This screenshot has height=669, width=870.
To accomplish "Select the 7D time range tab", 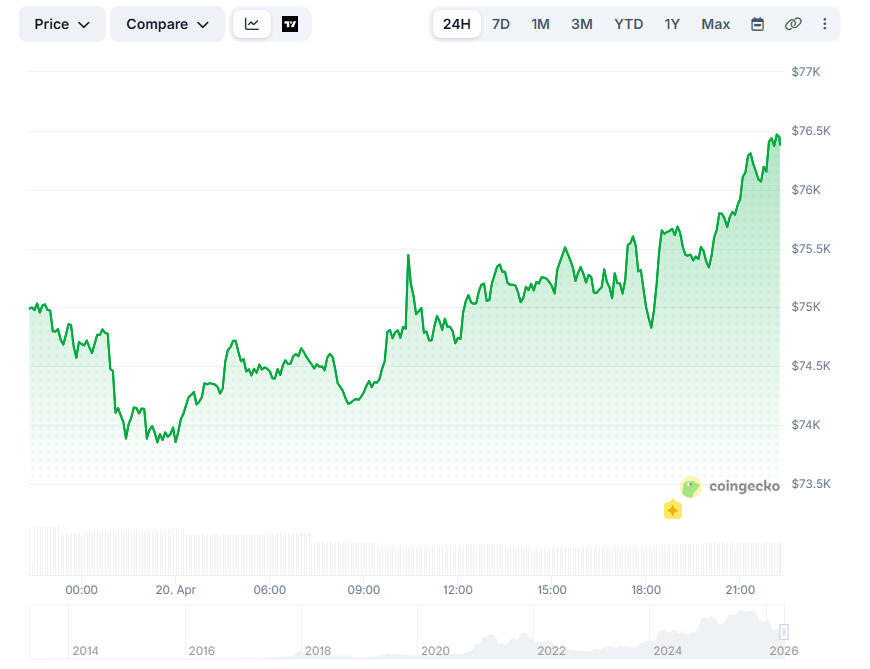I will point(499,23).
